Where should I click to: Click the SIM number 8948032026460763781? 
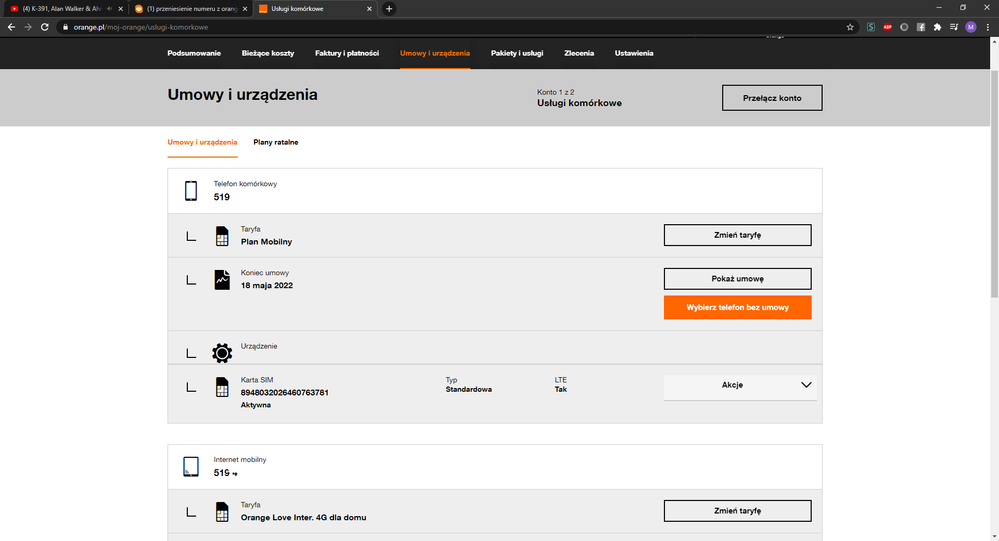coord(284,393)
